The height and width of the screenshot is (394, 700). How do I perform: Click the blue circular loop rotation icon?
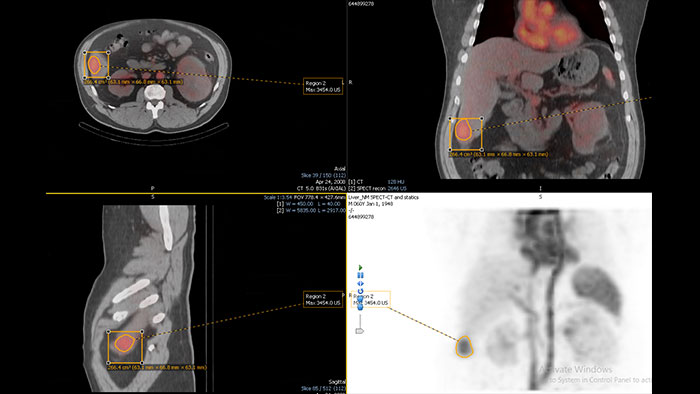coord(360,291)
